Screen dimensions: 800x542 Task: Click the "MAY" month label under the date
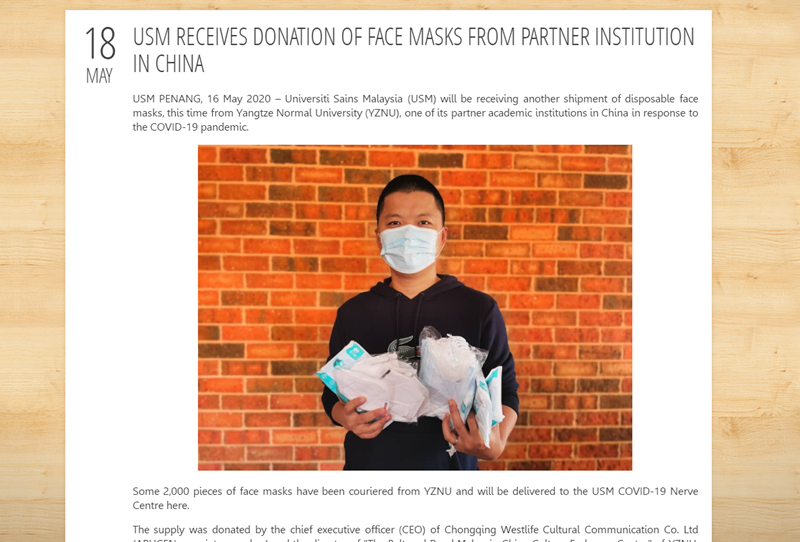click(99, 76)
